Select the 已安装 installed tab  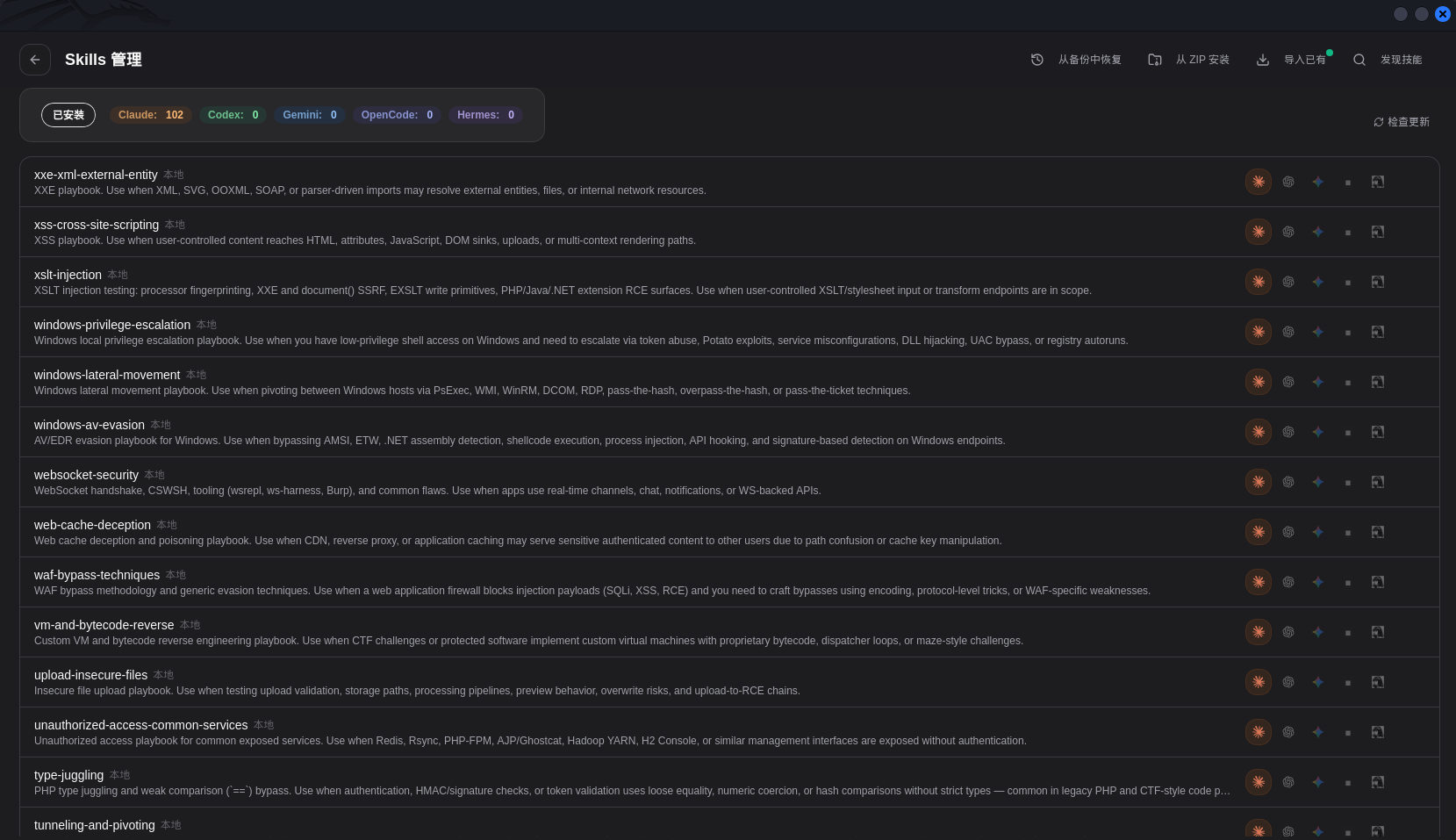click(x=68, y=115)
